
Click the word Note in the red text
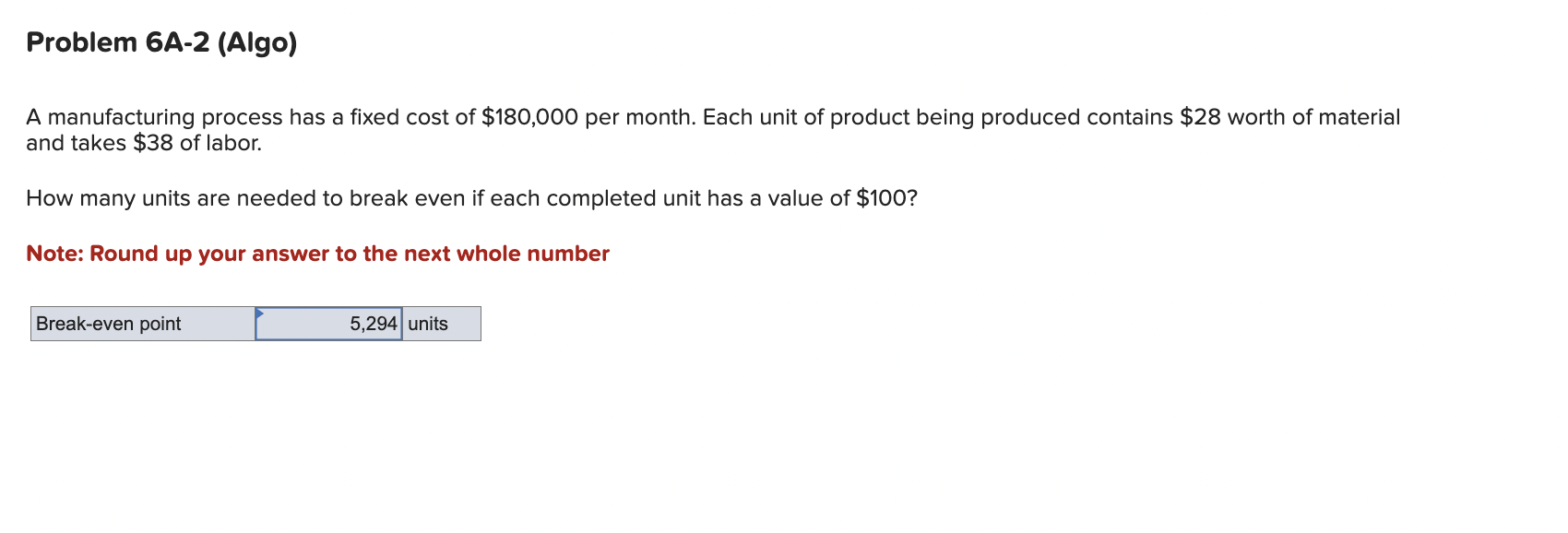[x=51, y=254]
